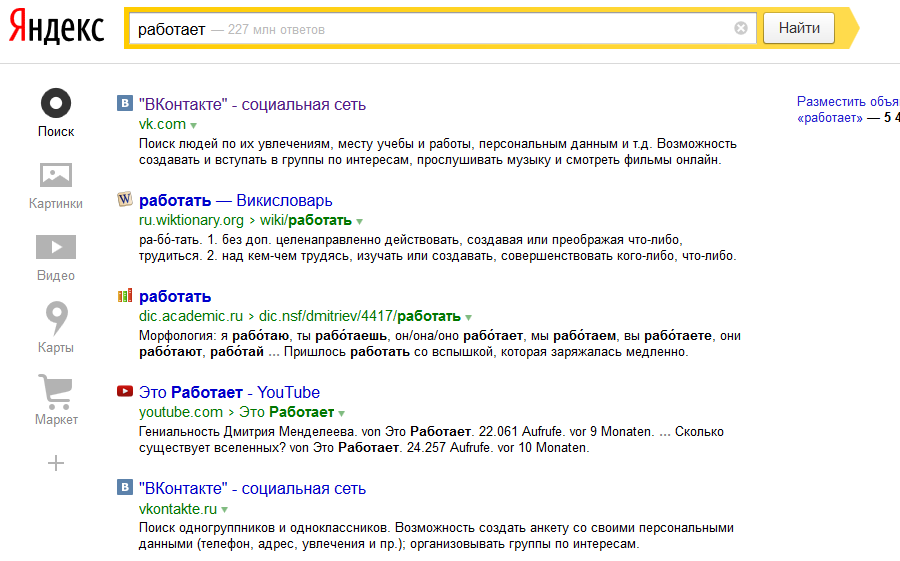Viewport: 900px width, 561px height.
Task: Expand the arrow next to youtube.com result
Action: pyautogui.click(x=341, y=413)
